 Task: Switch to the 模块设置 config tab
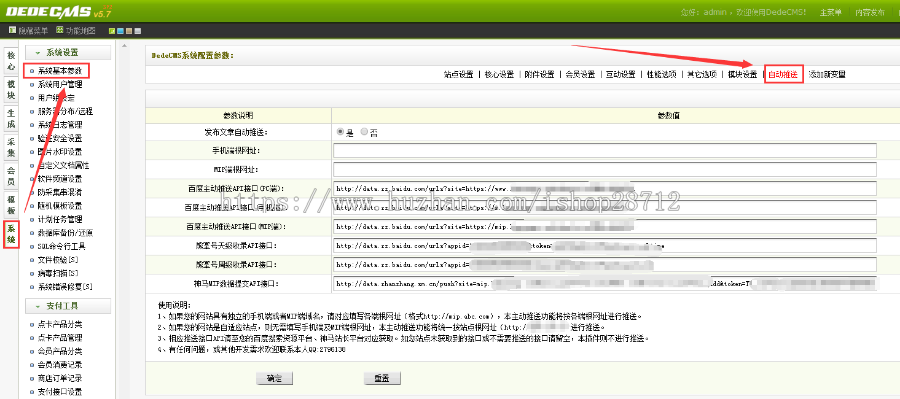[x=743, y=75]
